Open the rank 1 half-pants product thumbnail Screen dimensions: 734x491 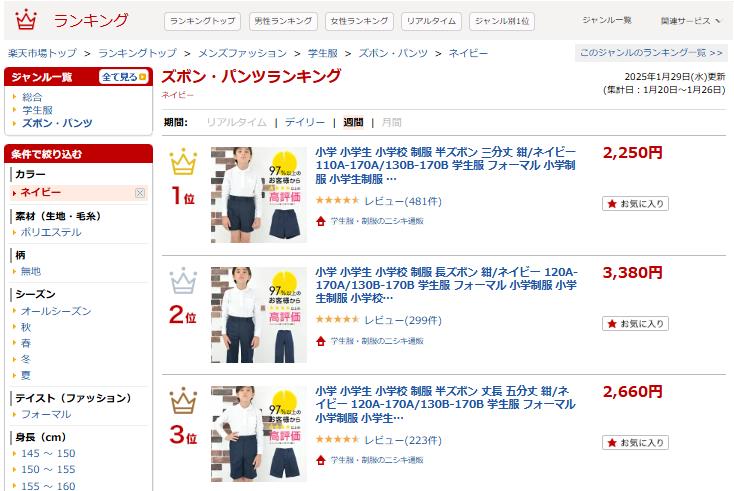click(x=258, y=195)
